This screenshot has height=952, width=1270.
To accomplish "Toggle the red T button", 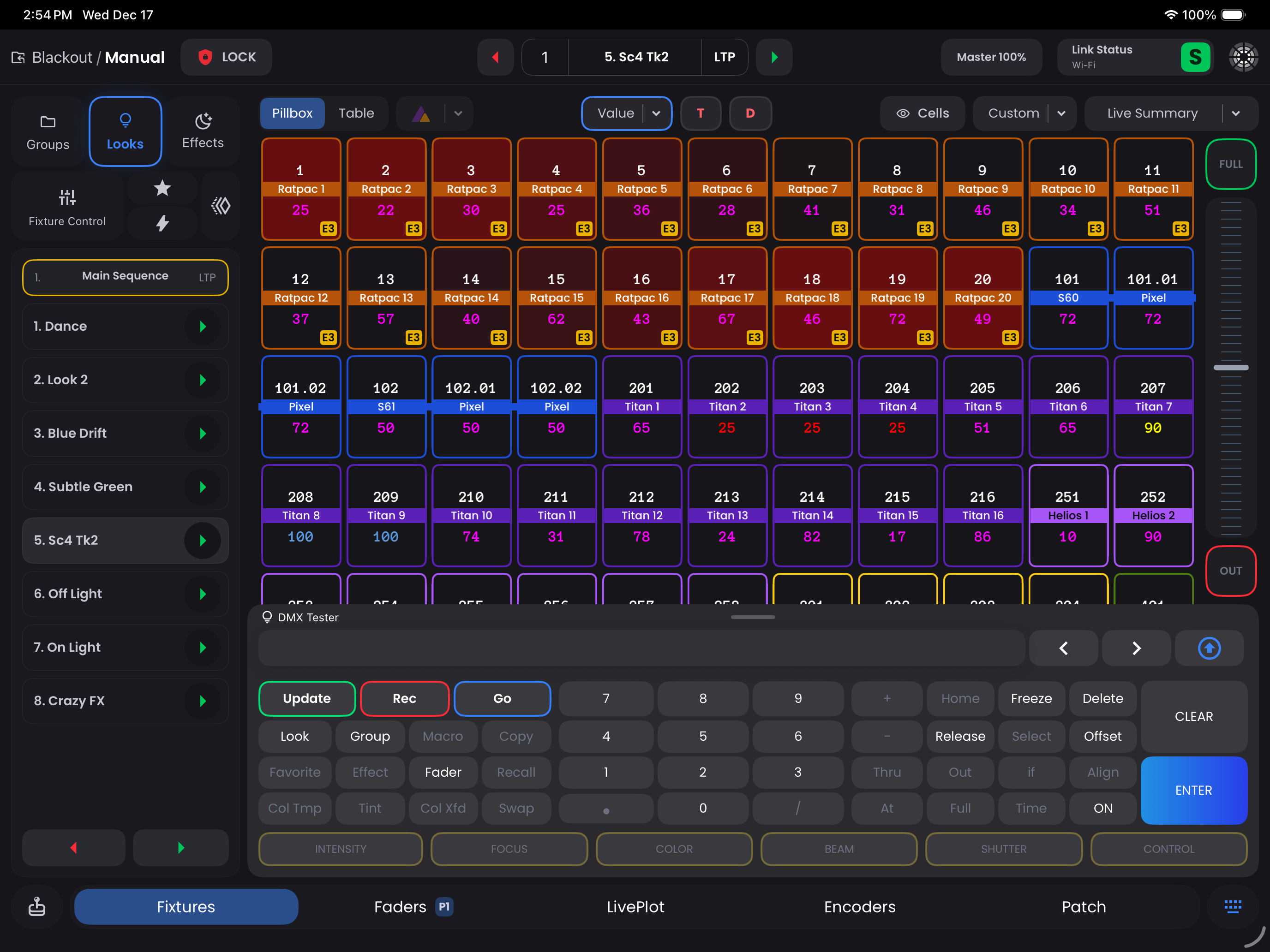I will click(x=701, y=113).
